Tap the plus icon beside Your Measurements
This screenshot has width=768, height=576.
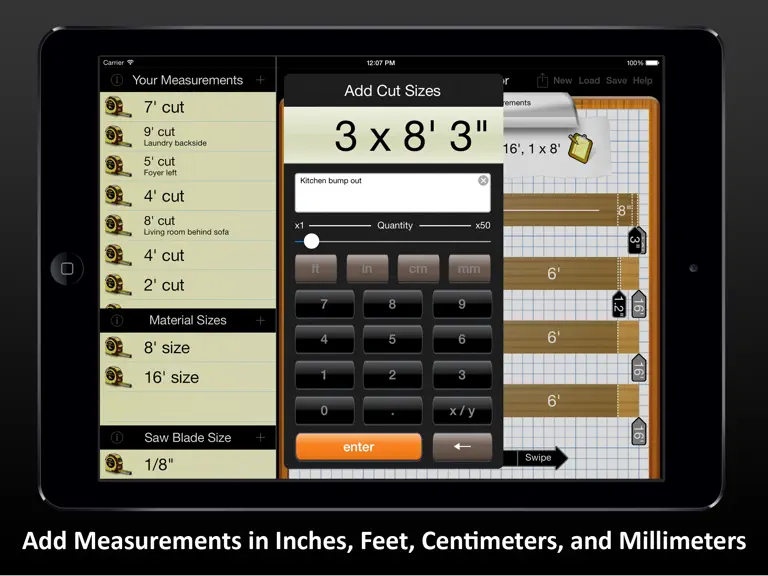[x=260, y=80]
